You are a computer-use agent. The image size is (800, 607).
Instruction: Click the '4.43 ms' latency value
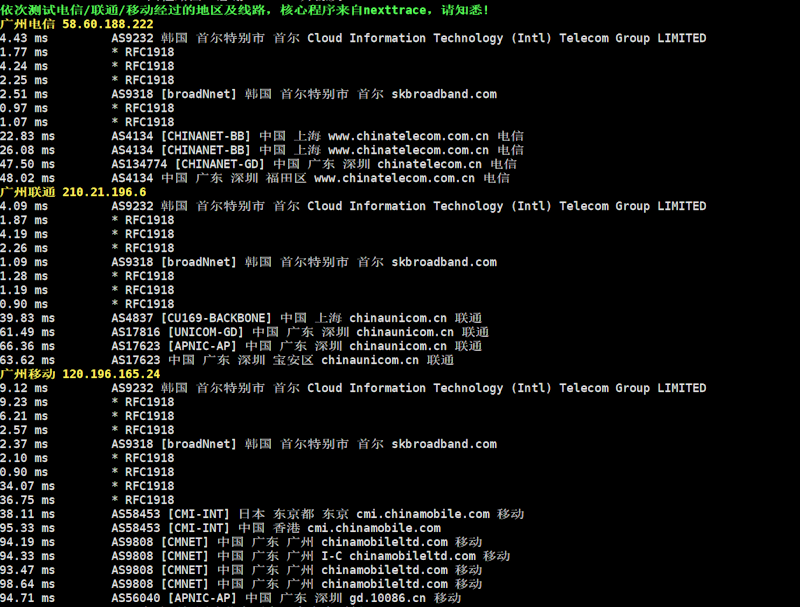click(x=24, y=38)
